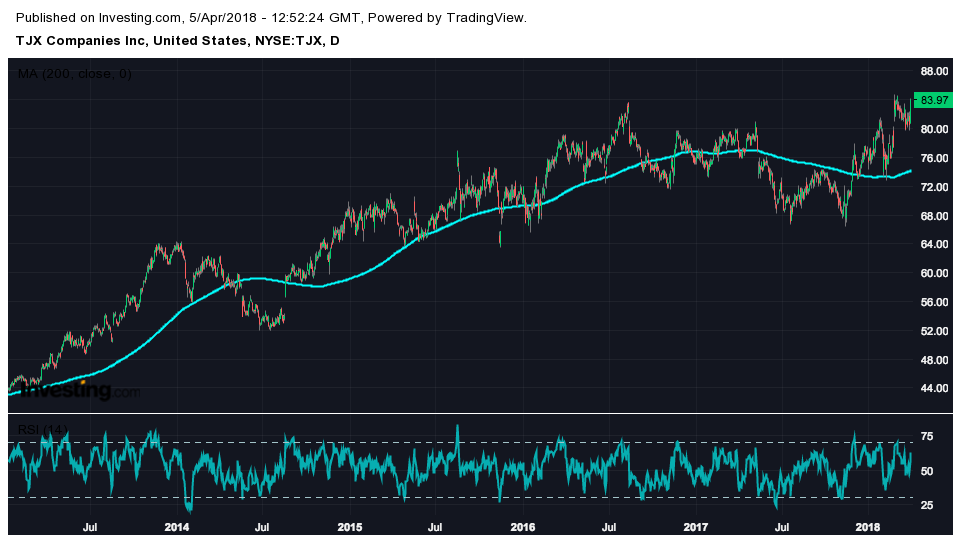Click the Jul label between 2014 and 2015
The height and width of the screenshot is (540, 960).
[x=263, y=527]
